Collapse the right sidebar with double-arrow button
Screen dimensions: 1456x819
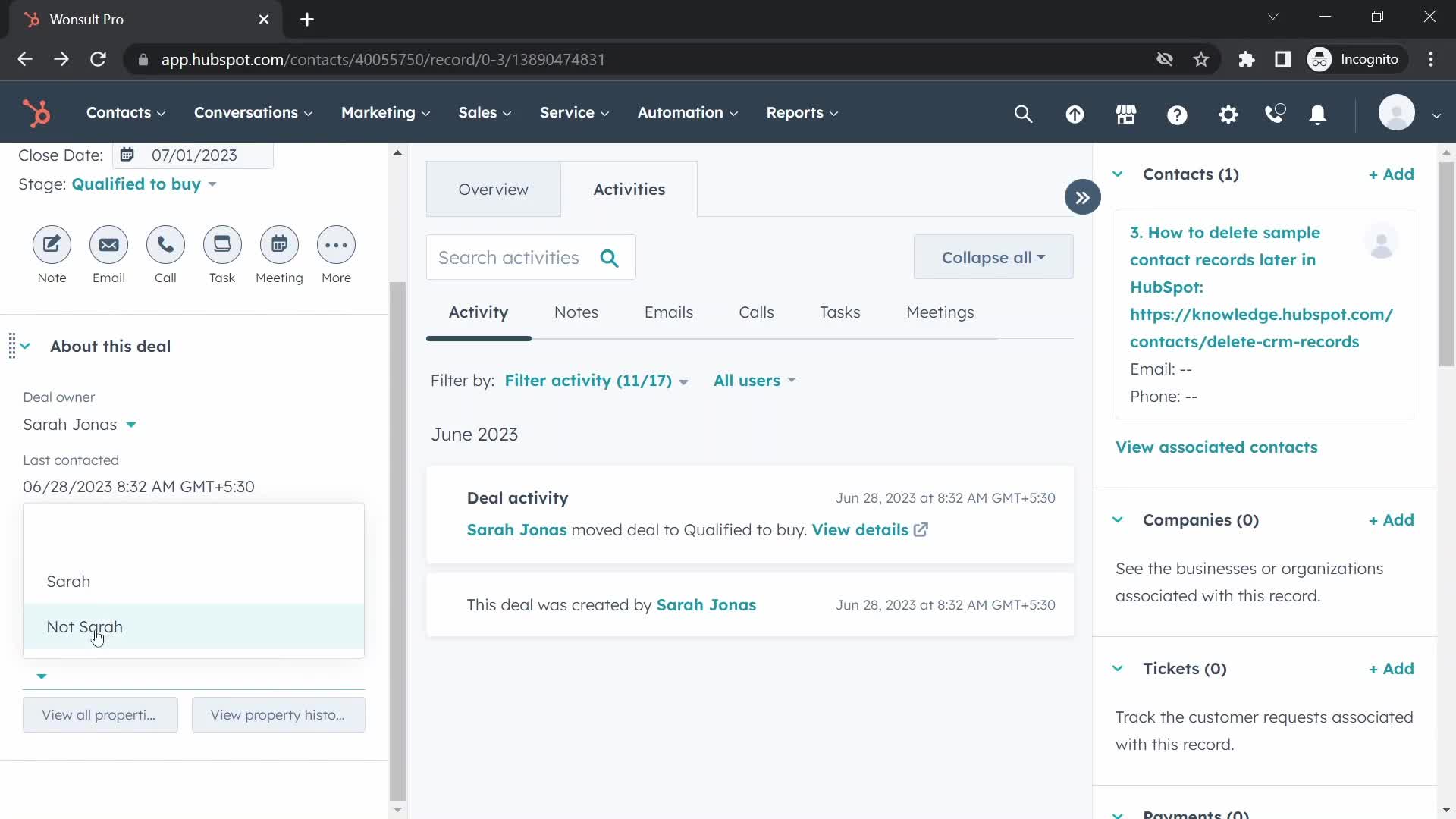[x=1082, y=197]
